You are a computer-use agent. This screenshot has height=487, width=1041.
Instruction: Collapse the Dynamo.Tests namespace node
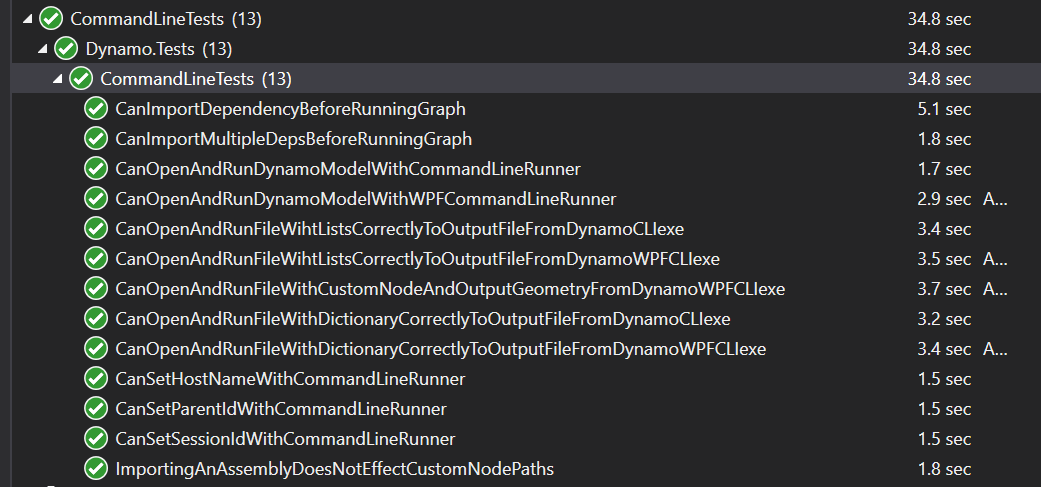(42, 49)
